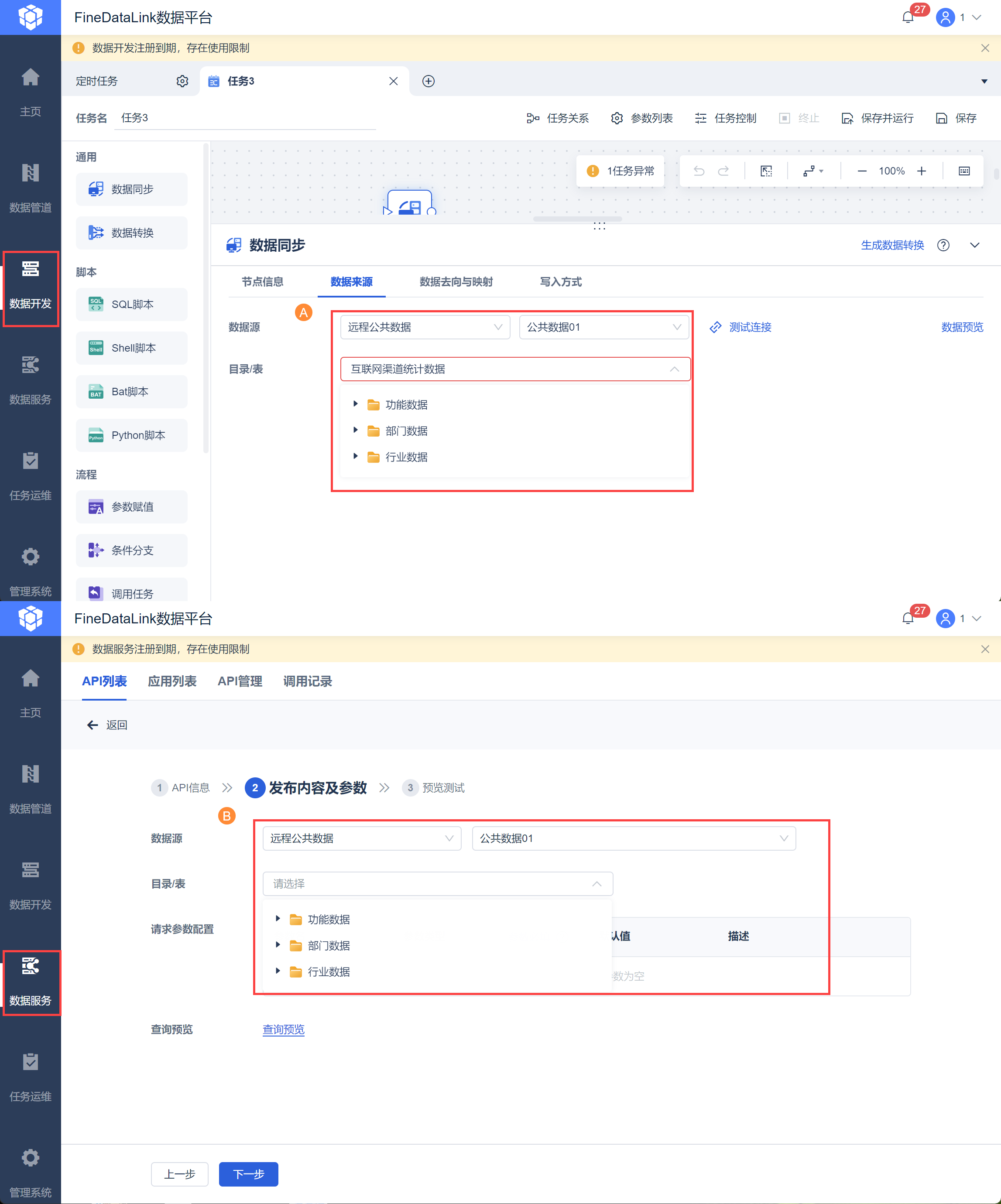Collapse 互联网渠道统计数据 directory selector

(674, 369)
